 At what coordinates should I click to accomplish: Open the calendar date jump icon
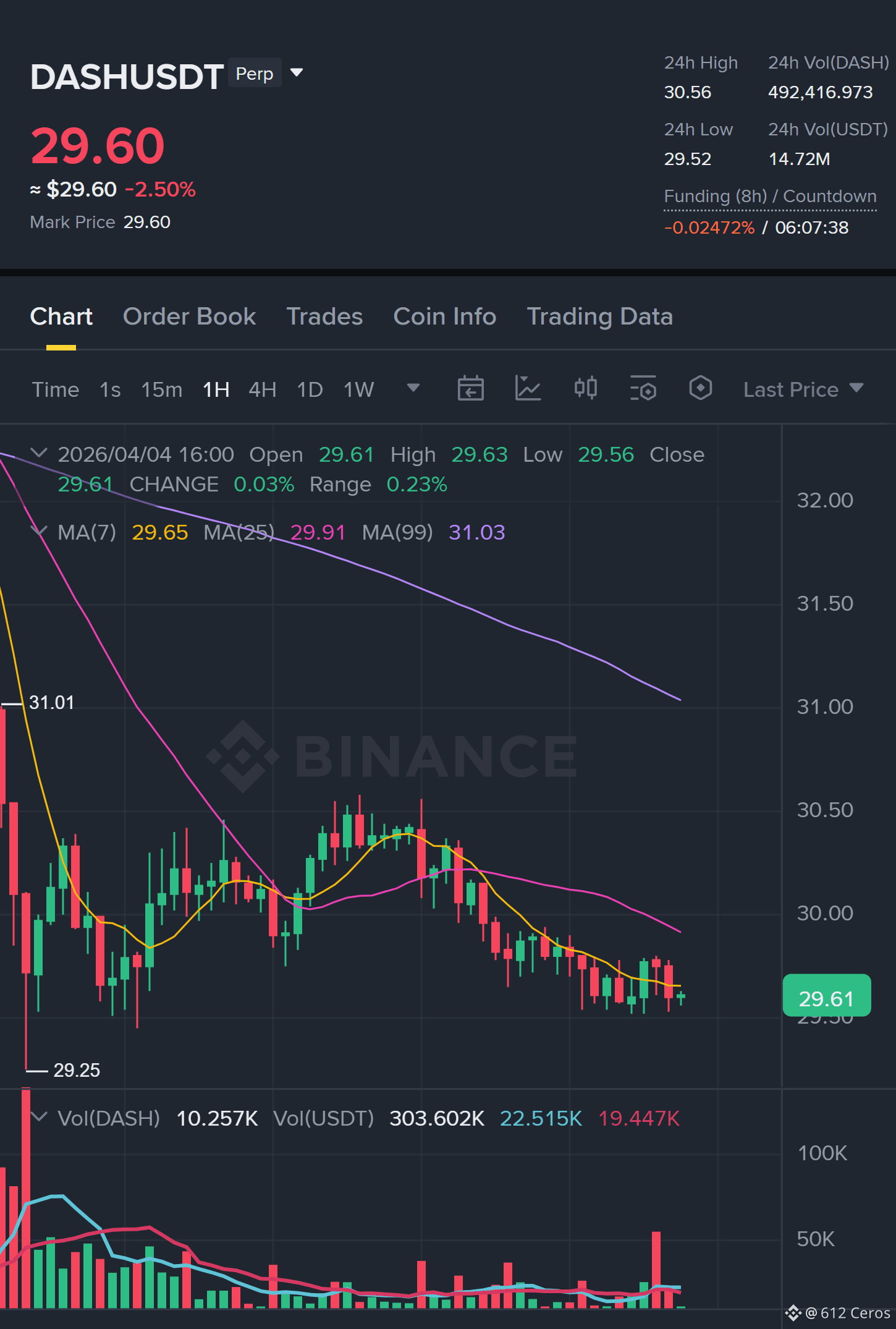coord(470,389)
